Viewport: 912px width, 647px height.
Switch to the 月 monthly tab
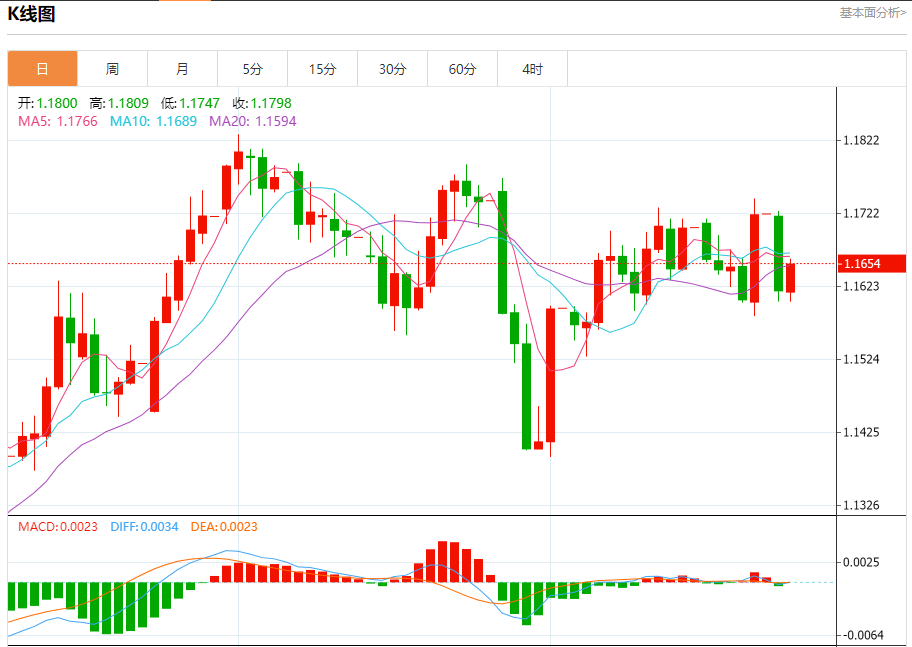point(183,69)
